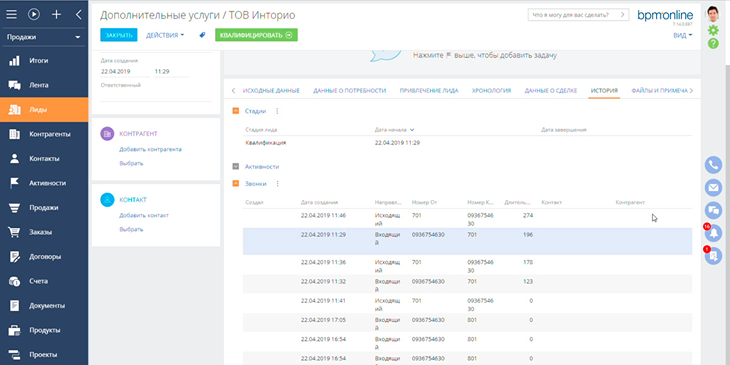Click the run process play icon

click(x=34, y=14)
